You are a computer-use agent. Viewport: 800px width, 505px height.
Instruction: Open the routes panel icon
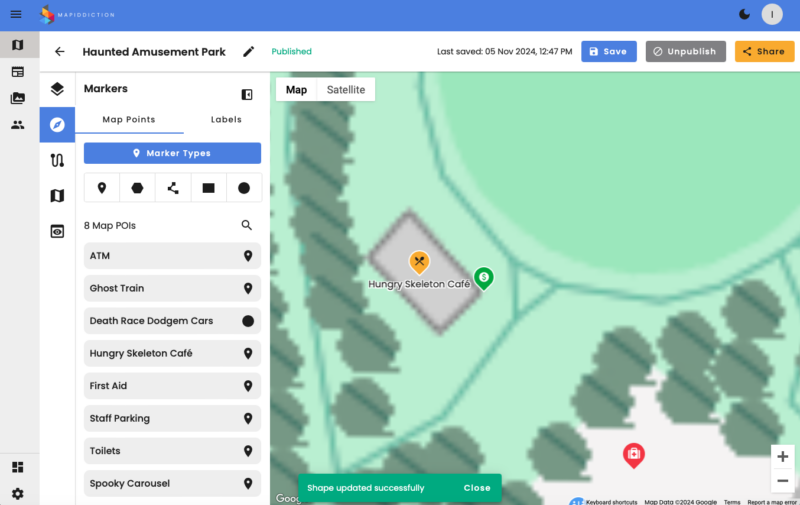tap(57, 160)
